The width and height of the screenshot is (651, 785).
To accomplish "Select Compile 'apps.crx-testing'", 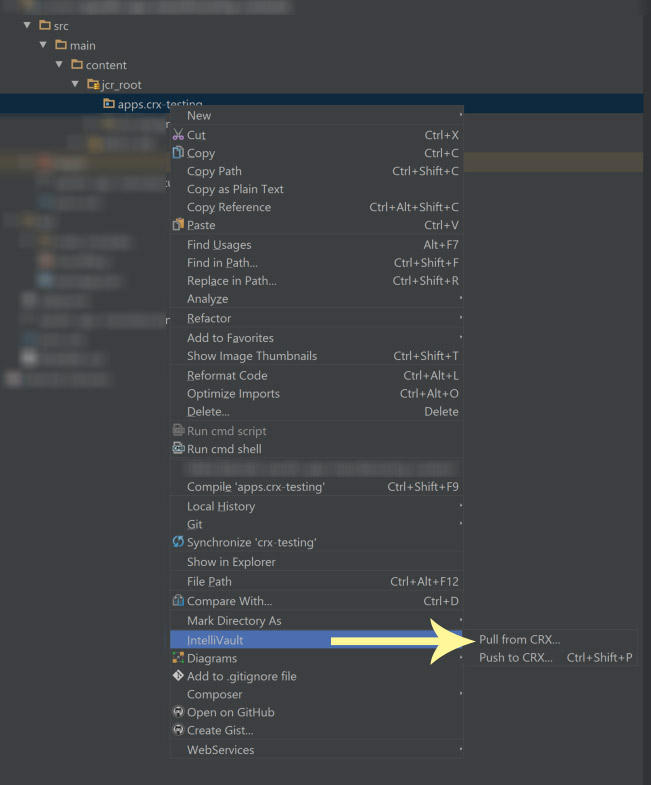I will [316, 487].
